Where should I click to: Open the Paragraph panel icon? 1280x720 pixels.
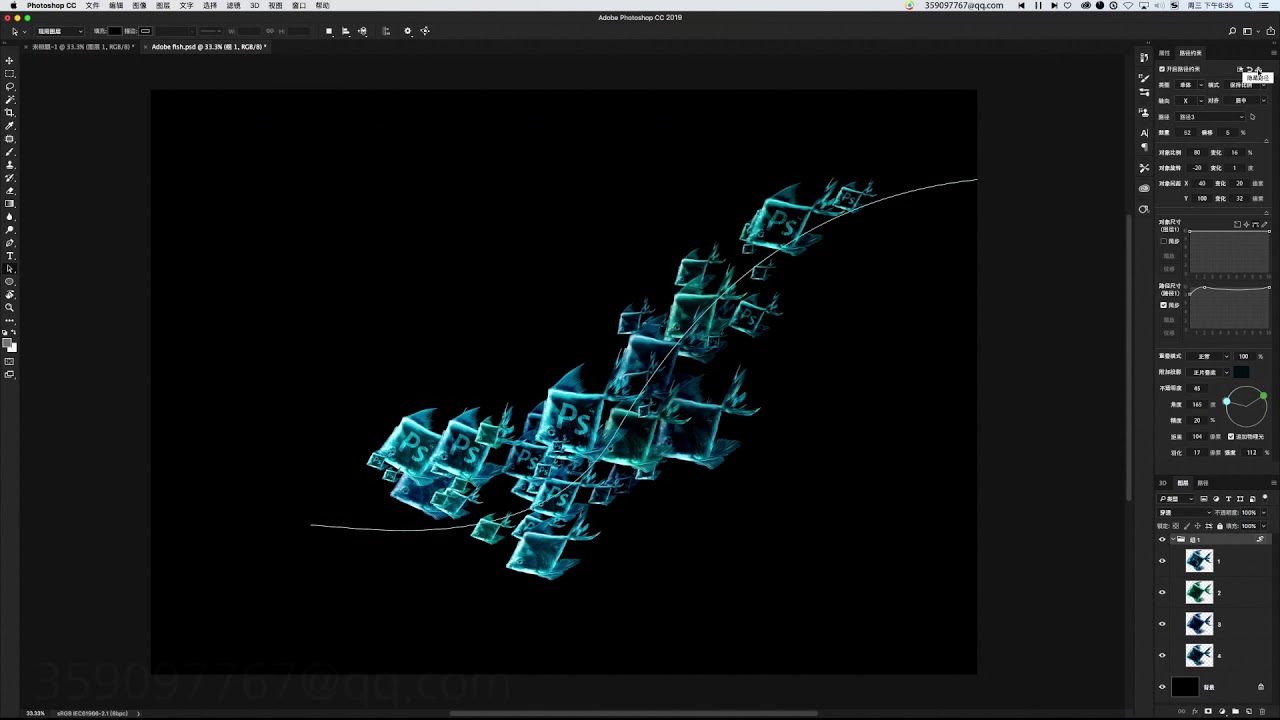tap(1144, 147)
